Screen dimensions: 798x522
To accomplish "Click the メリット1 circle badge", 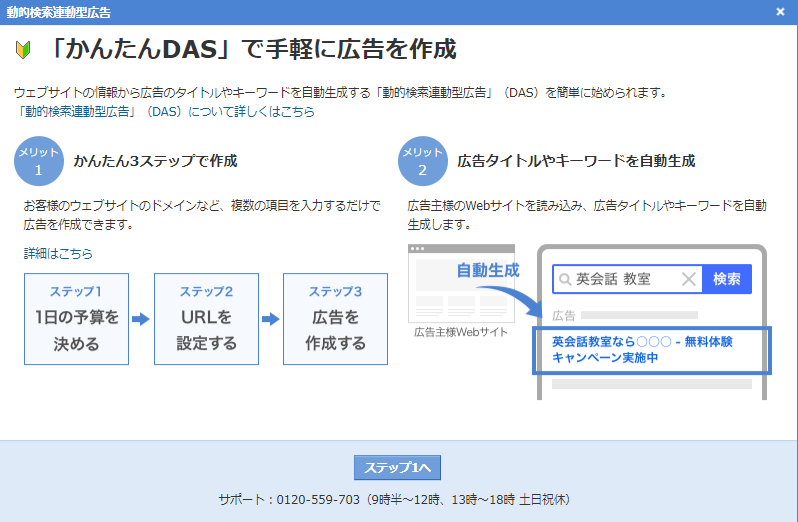I will pyautogui.click(x=39, y=161).
